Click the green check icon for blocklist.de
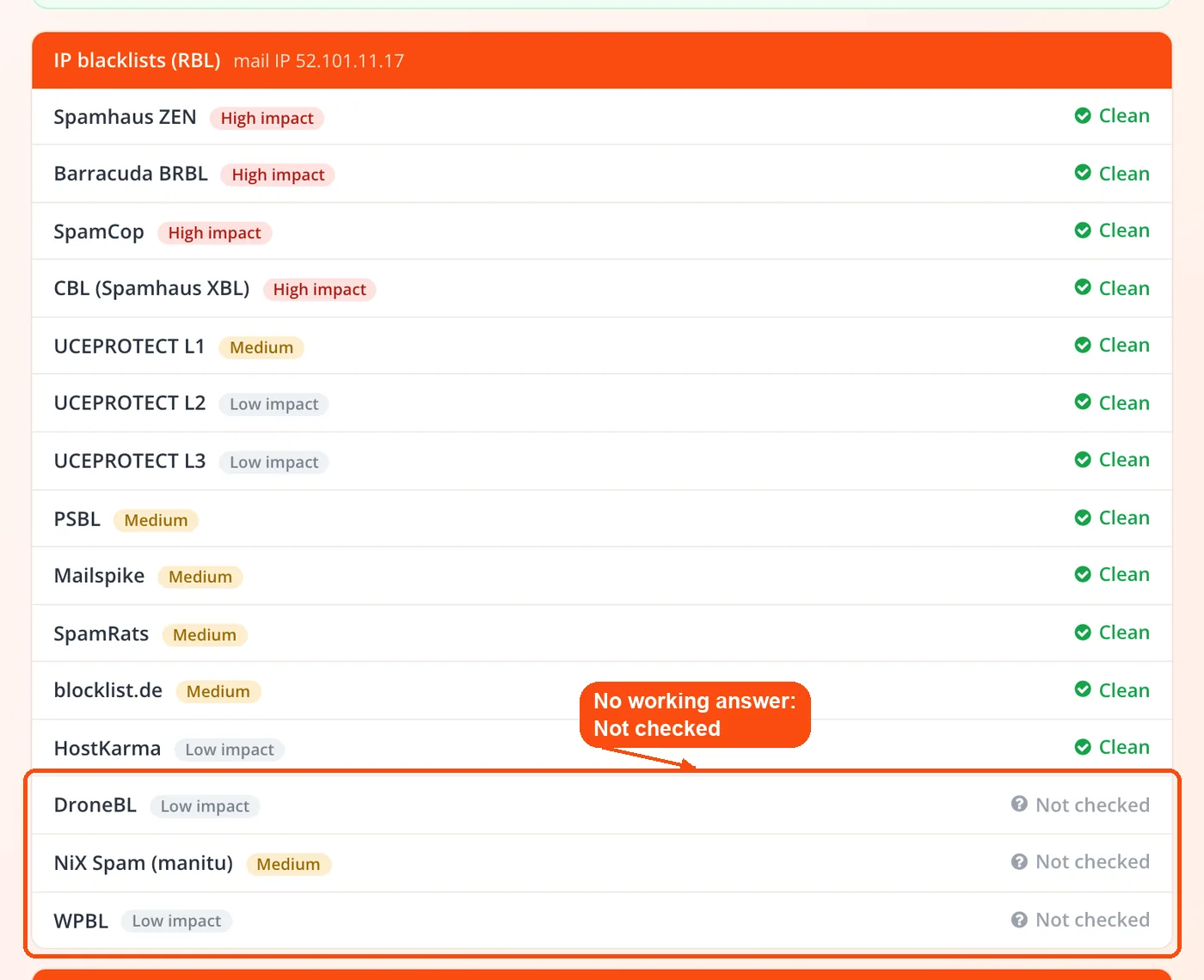Viewport: 1204px width, 980px height. click(1083, 689)
